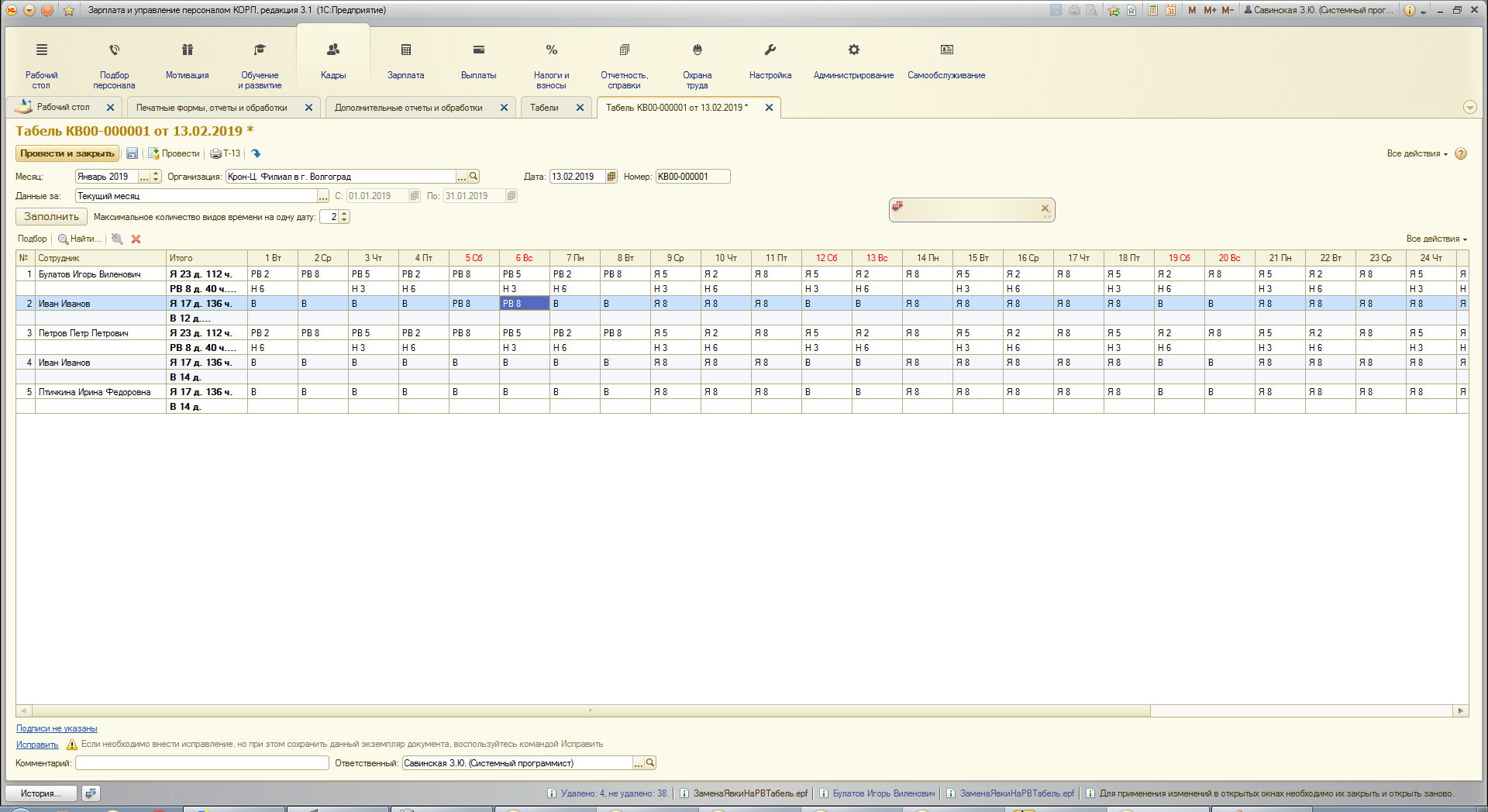Open the Охрана труда section
This screenshot has width=1488, height=812.
tap(697, 64)
